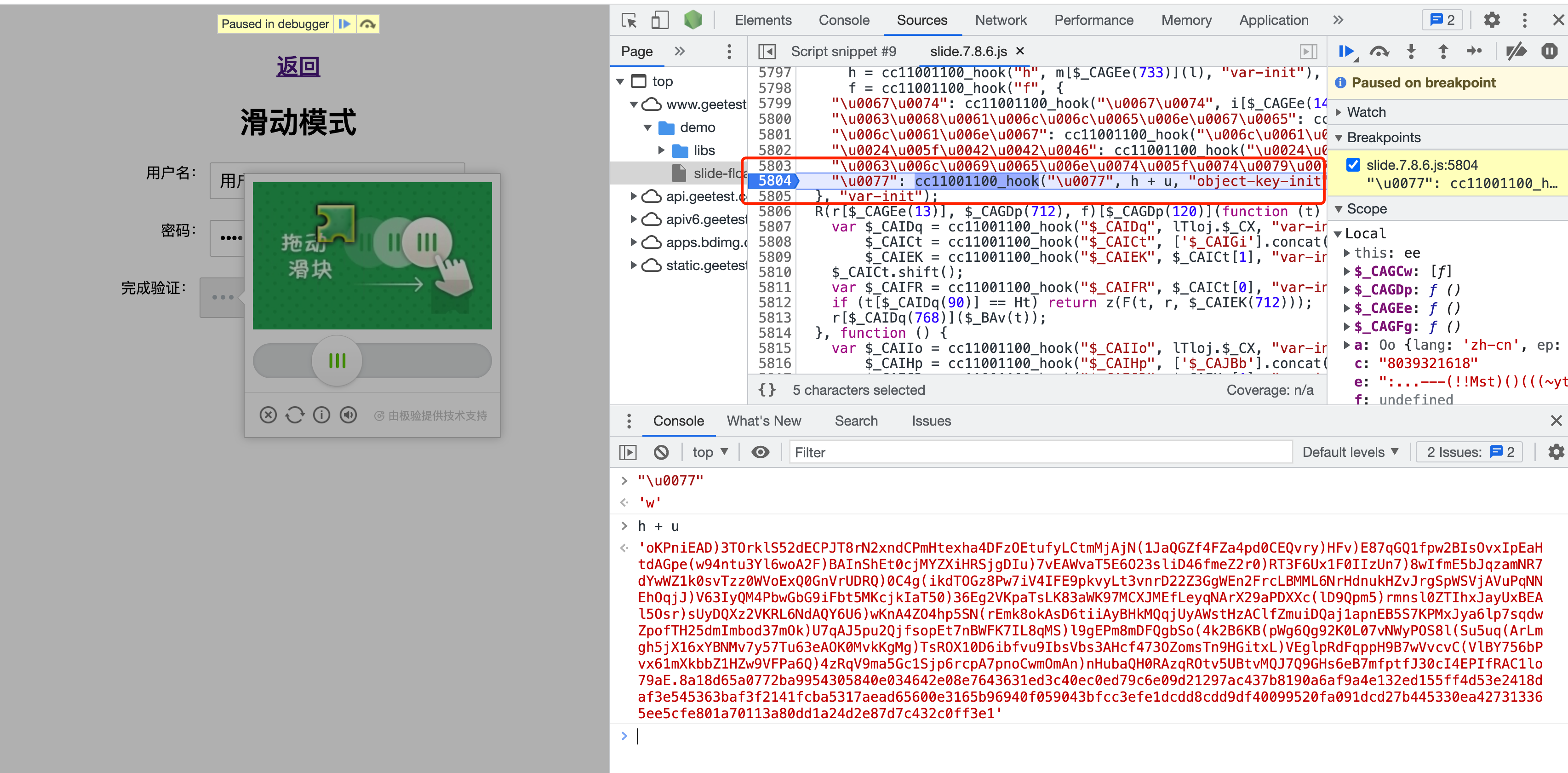Open the Default levels dropdown
Viewport: 1568px width, 773px height.
coord(1350,452)
